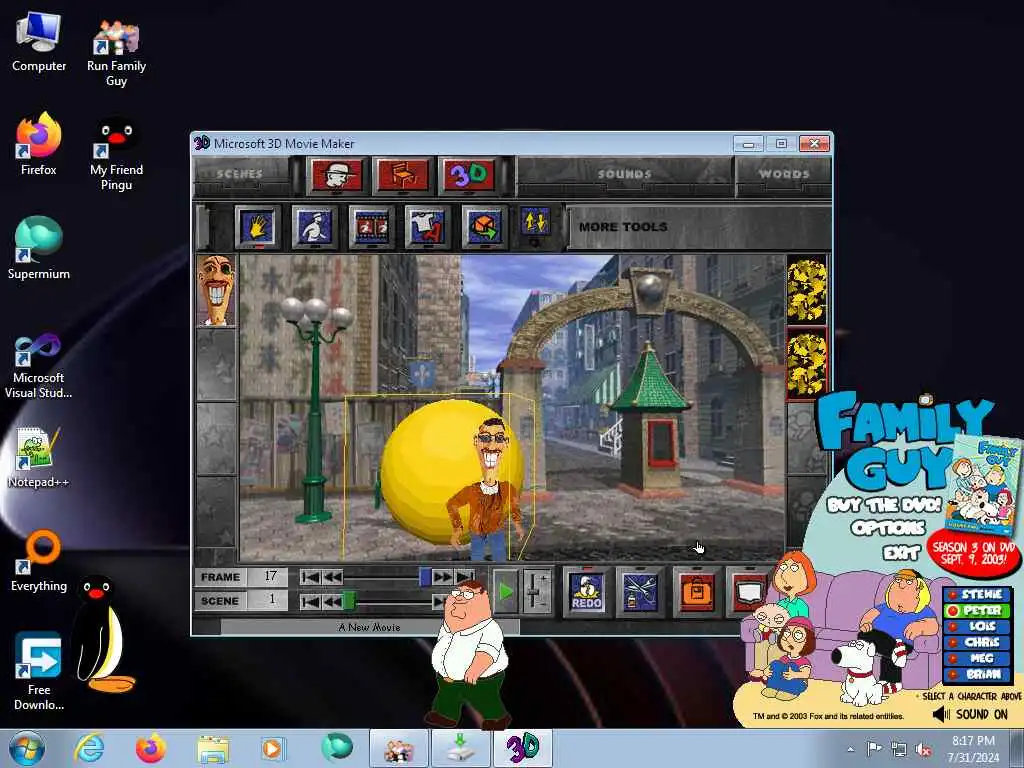1024x768 pixels.
Task: Select the costume changer shirt tool
Action: pos(427,227)
